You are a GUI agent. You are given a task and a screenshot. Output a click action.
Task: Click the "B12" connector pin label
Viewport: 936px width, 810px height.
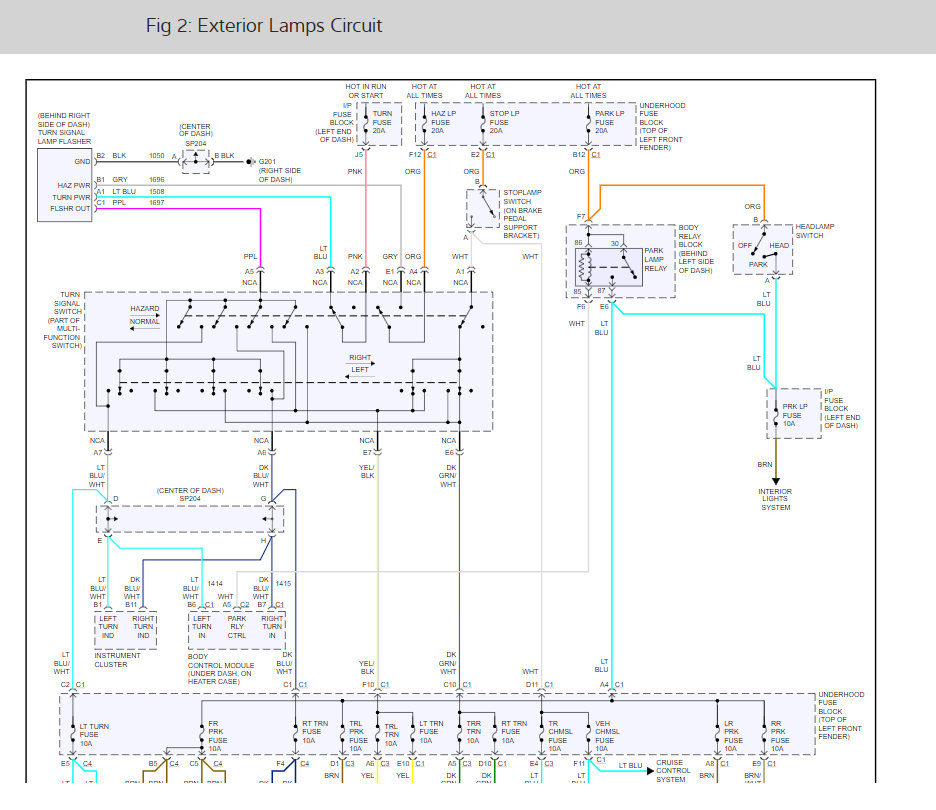(x=578, y=155)
